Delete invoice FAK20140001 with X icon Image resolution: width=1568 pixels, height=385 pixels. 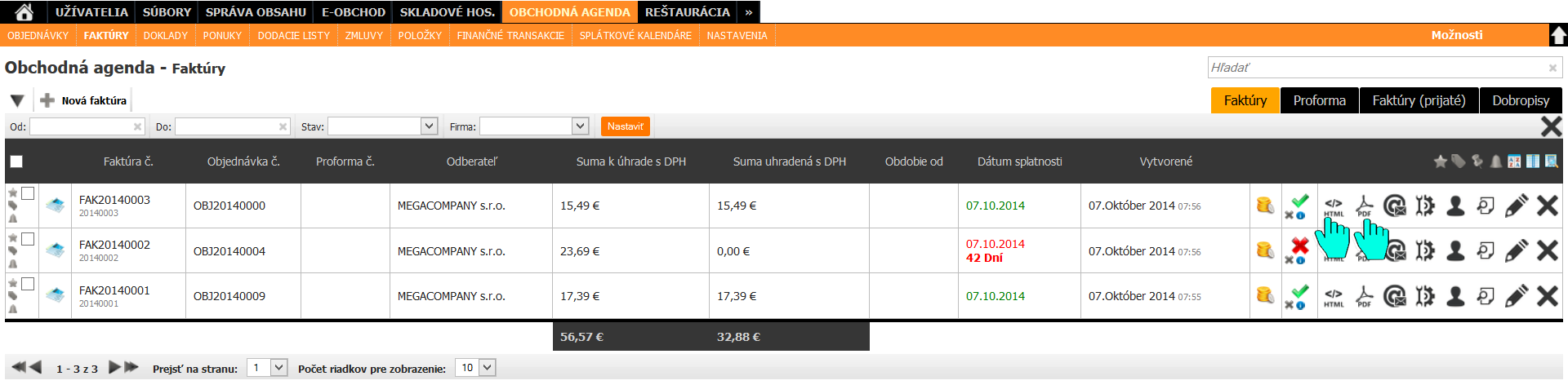(1547, 296)
